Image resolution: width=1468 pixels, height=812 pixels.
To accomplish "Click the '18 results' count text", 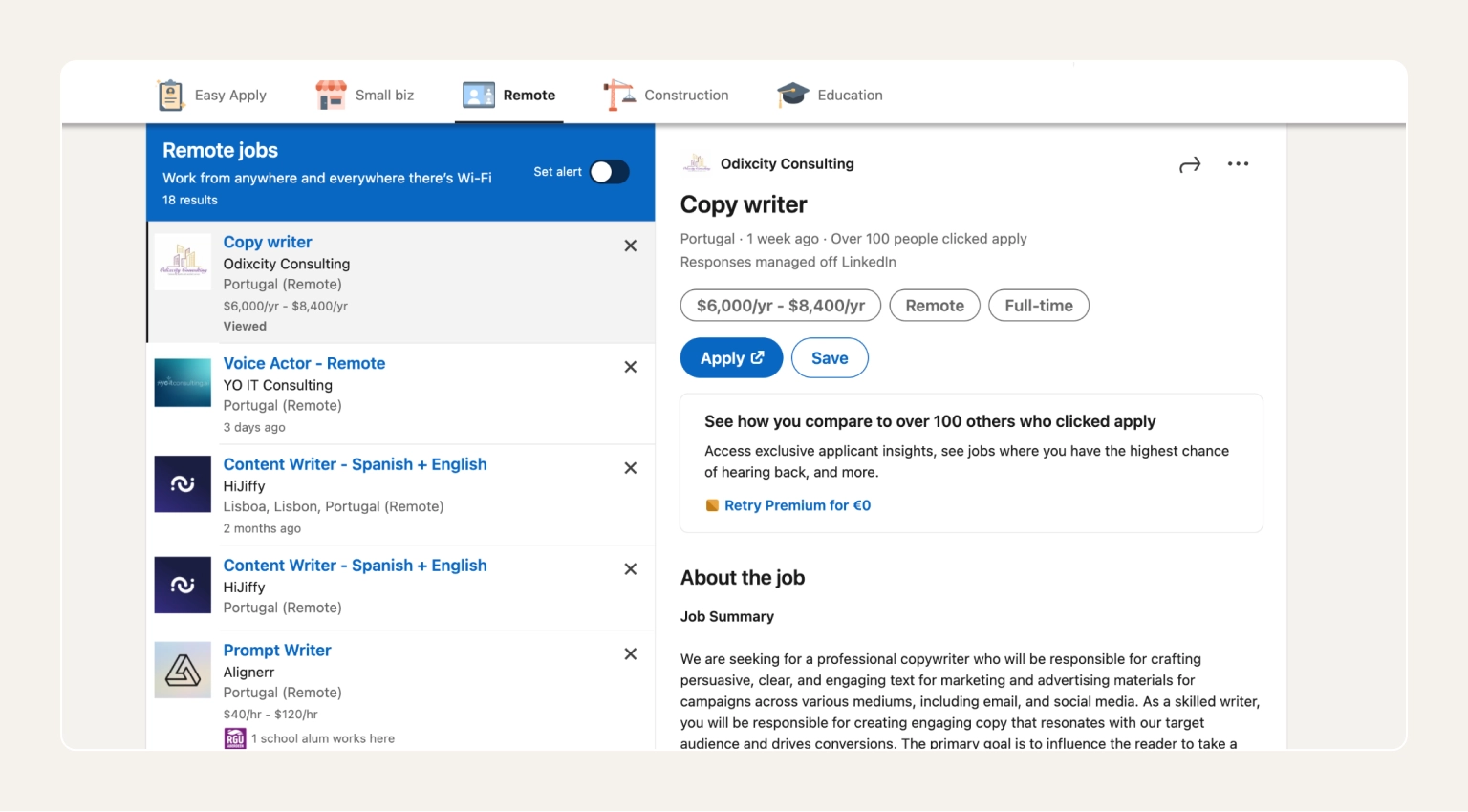I will coord(190,201).
